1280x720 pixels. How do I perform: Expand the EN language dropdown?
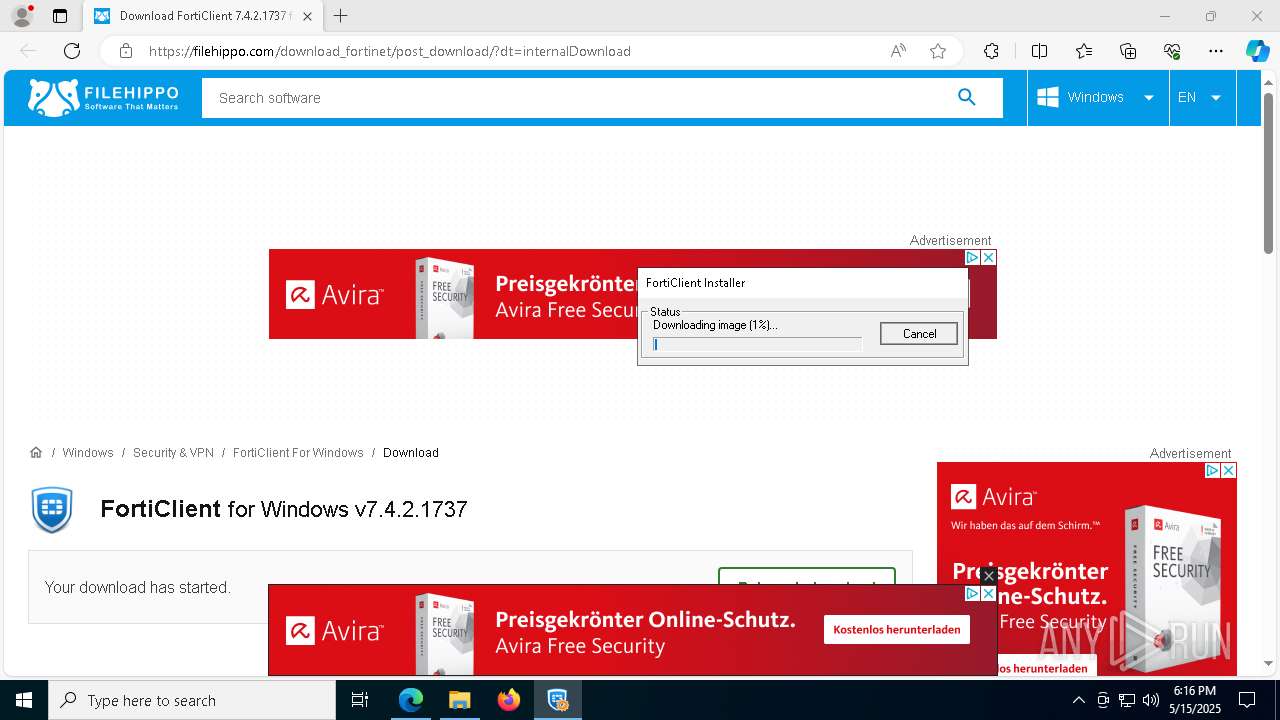coord(1201,97)
